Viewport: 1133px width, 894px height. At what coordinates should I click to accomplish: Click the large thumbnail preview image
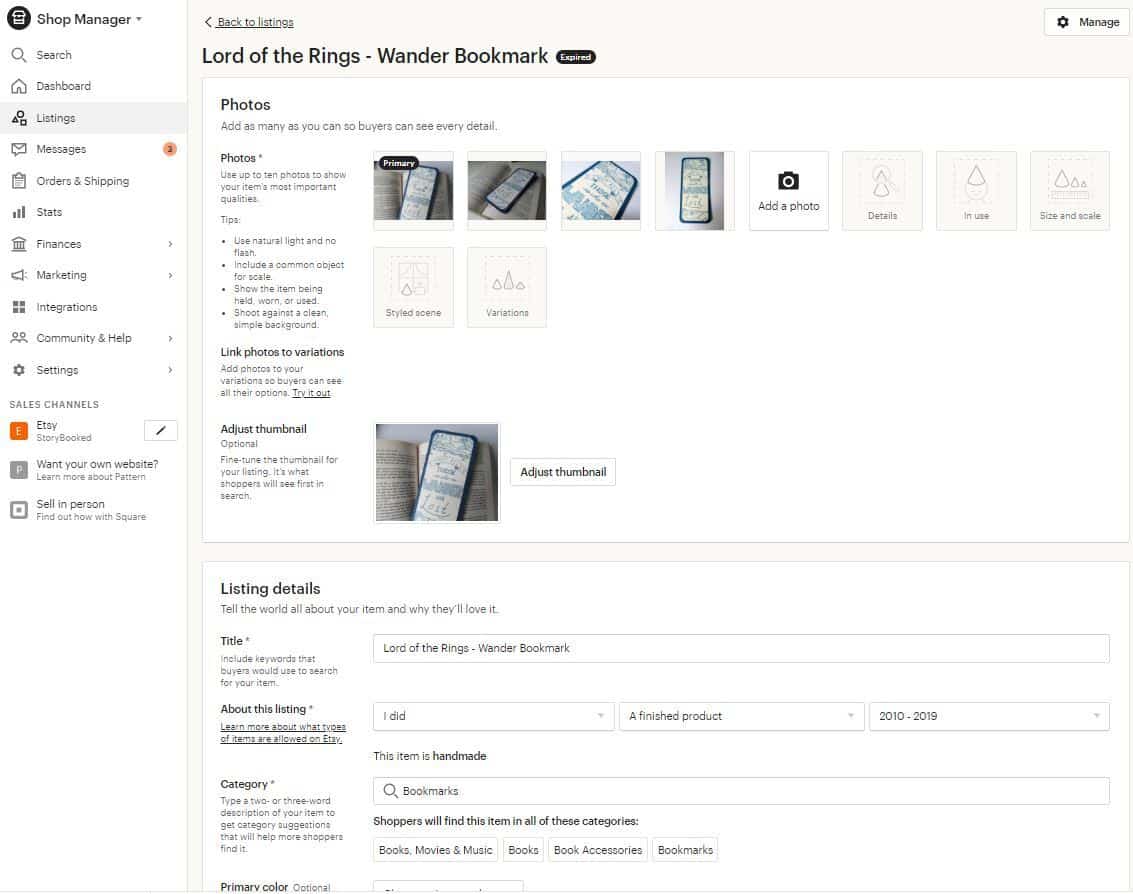coord(436,472)
